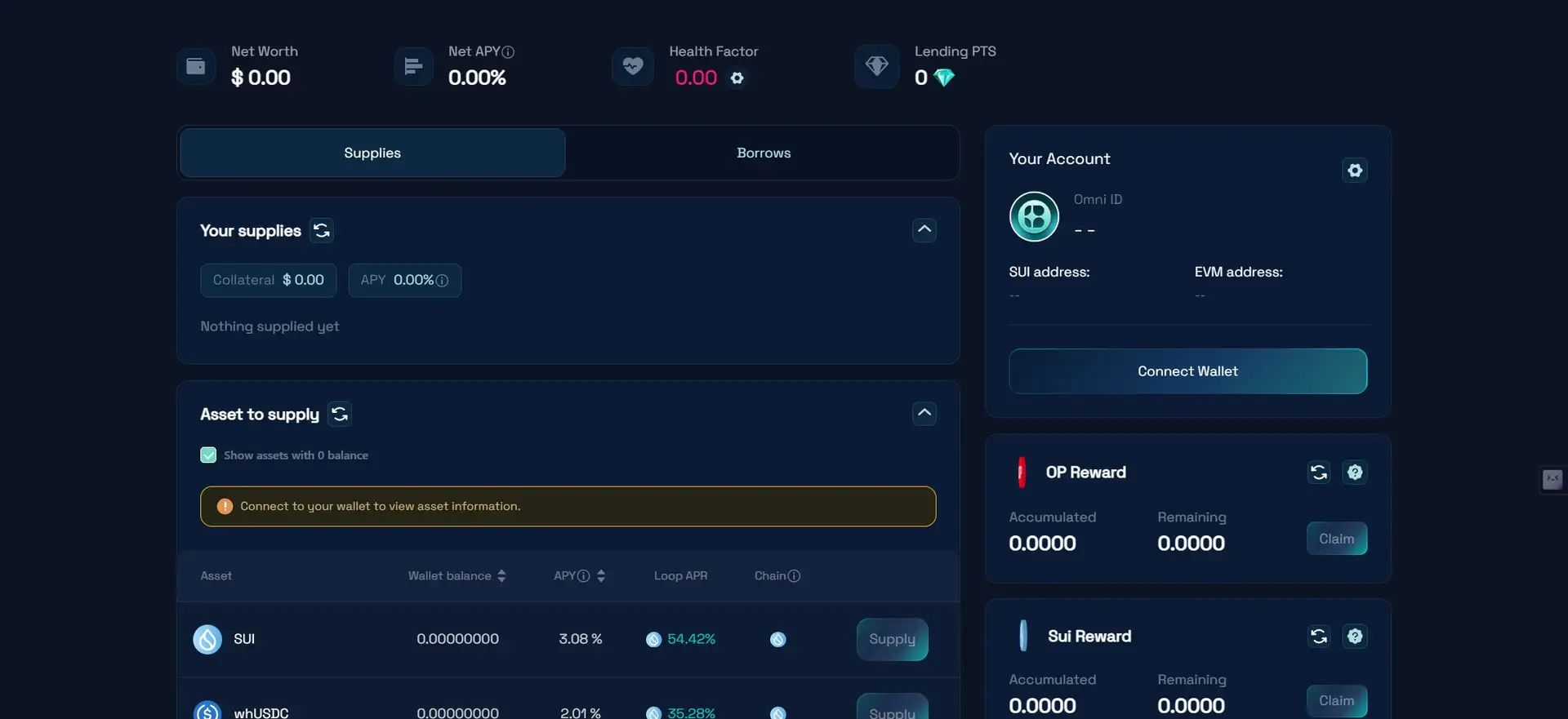Collapse the Asset to supply section
This screenshot has width=1568, height=719.
(x=924, y=414)
